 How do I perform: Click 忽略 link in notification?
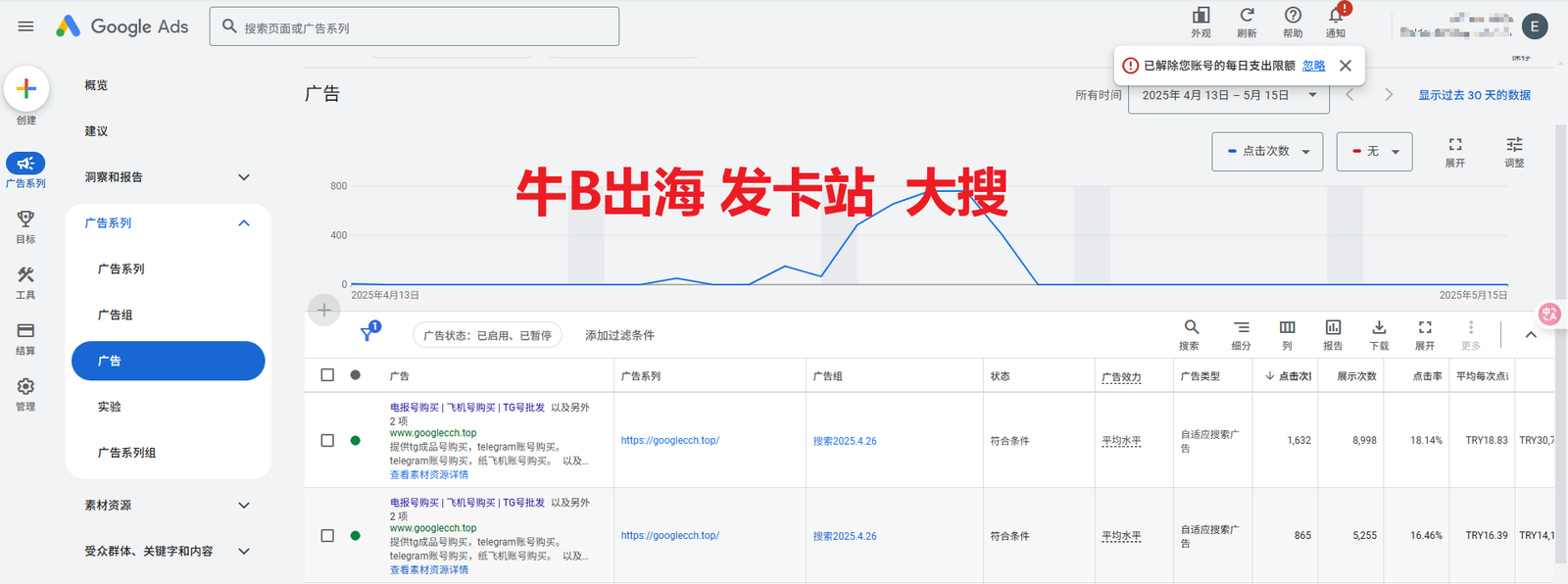(x=1313, y=66)
